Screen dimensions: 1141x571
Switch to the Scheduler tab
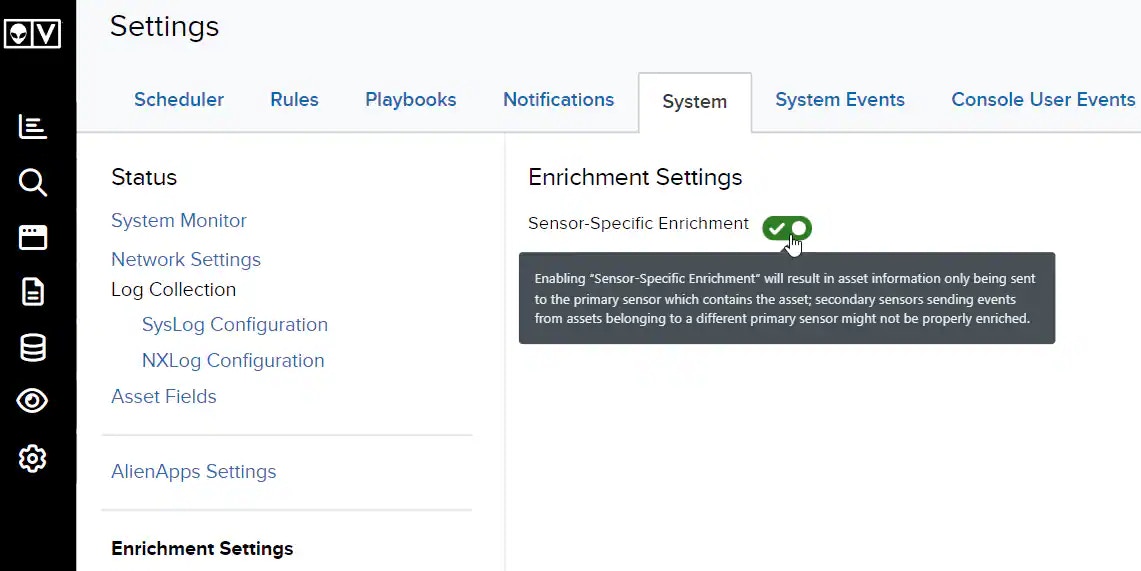tap(179, 100)
